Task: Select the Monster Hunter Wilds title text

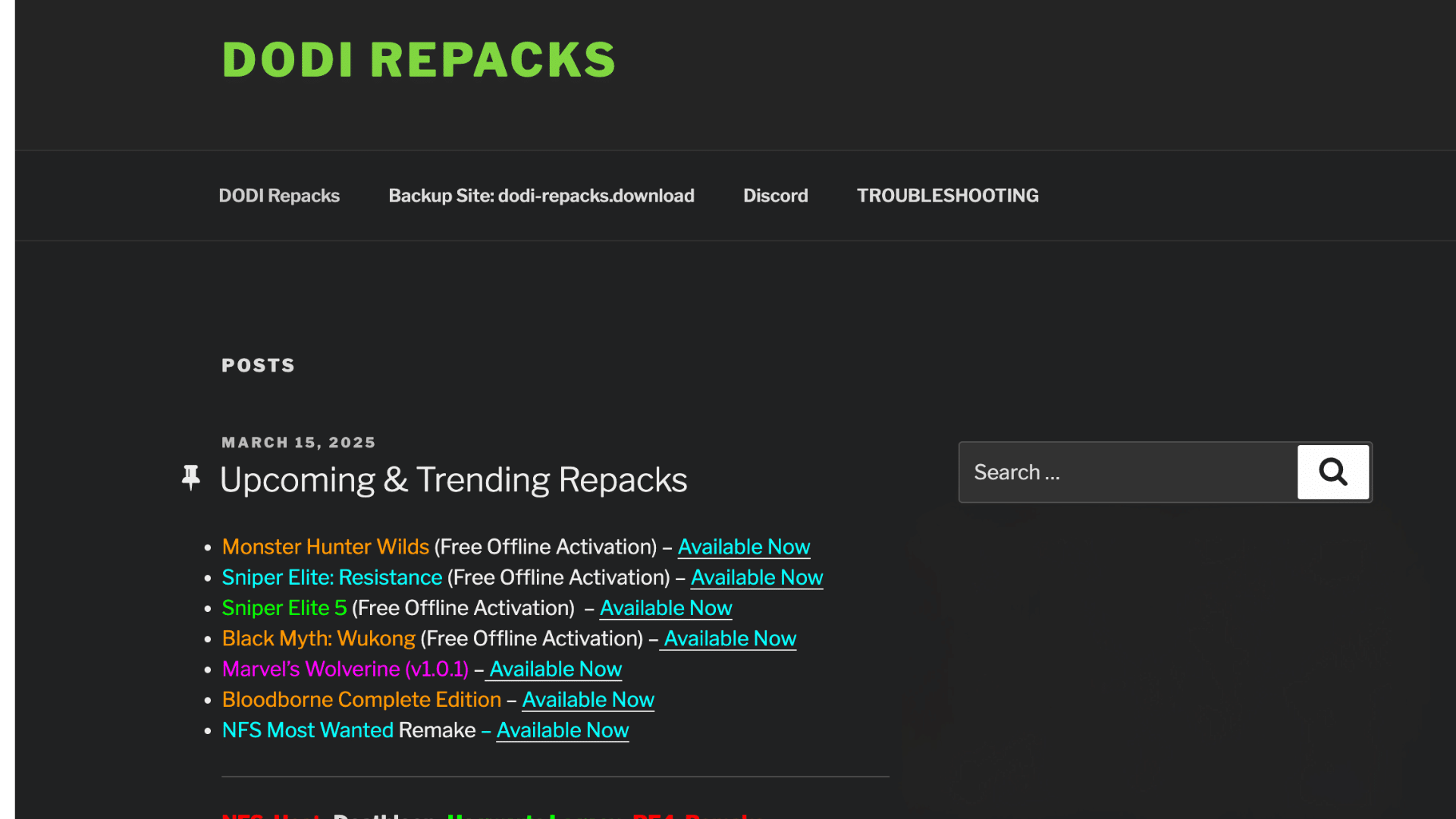Action: point(326,547)
